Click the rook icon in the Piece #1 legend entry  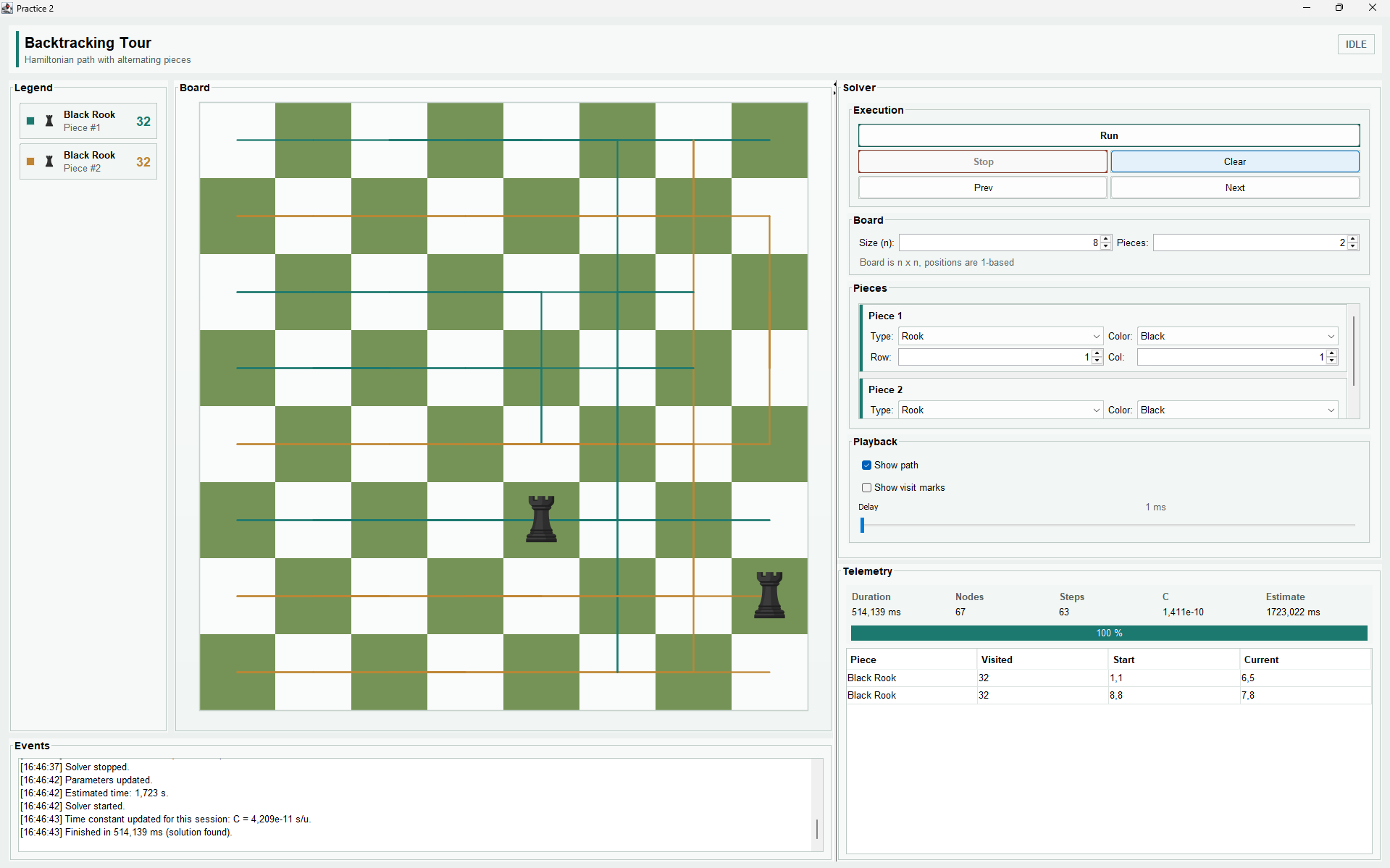click(49, 121)
